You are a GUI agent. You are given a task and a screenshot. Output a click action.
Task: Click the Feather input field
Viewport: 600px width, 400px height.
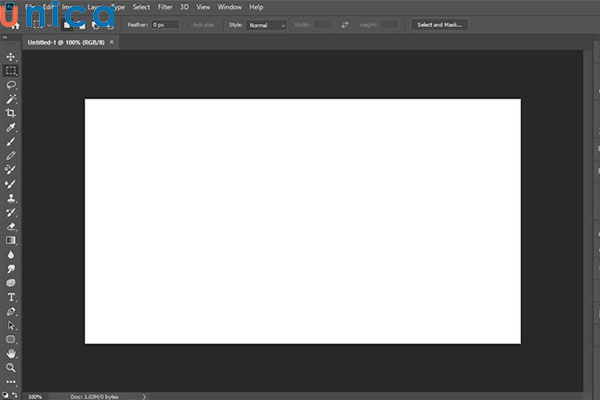tap(165, 24)
